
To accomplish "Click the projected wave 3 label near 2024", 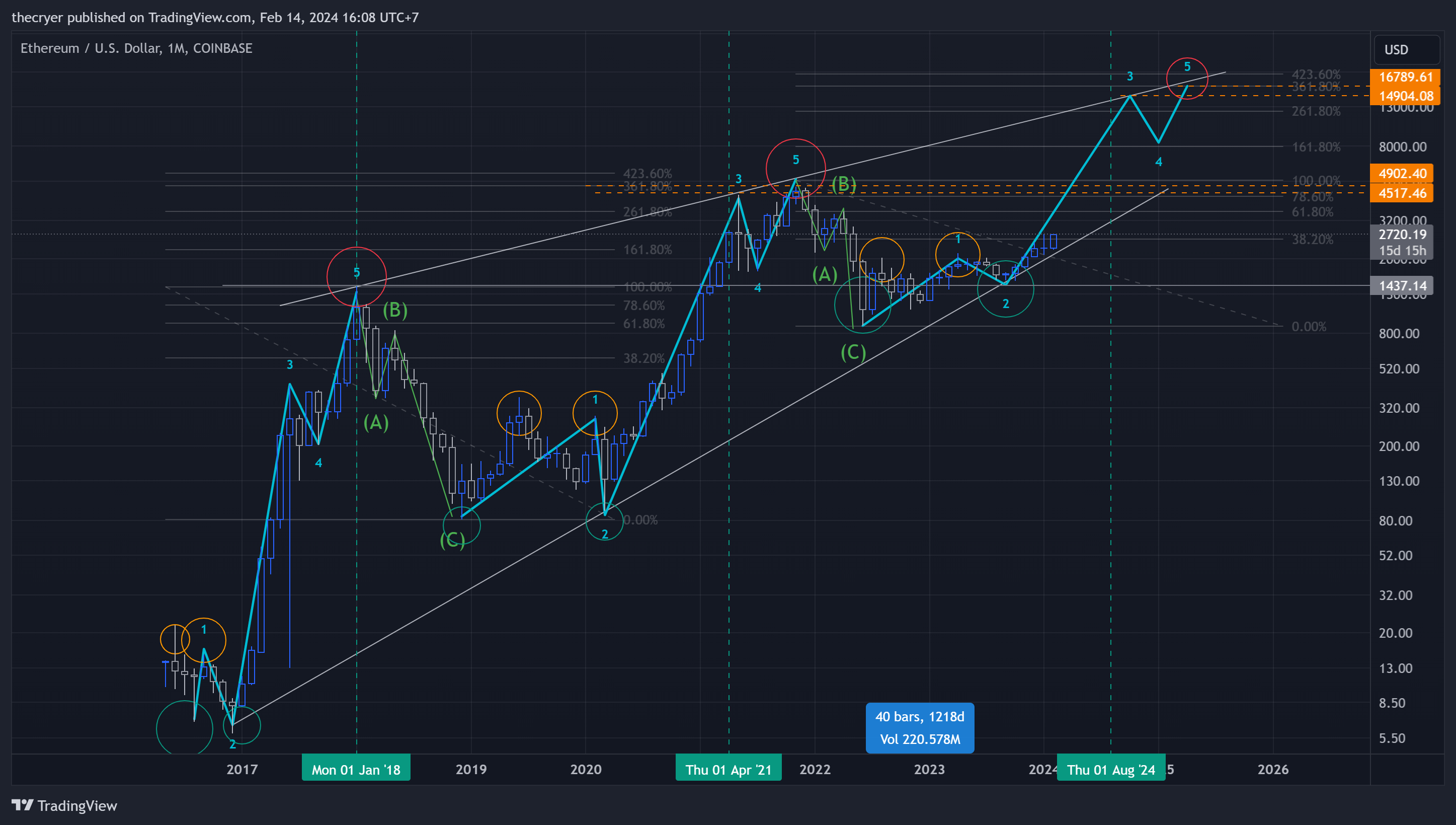I will 1130,76.
